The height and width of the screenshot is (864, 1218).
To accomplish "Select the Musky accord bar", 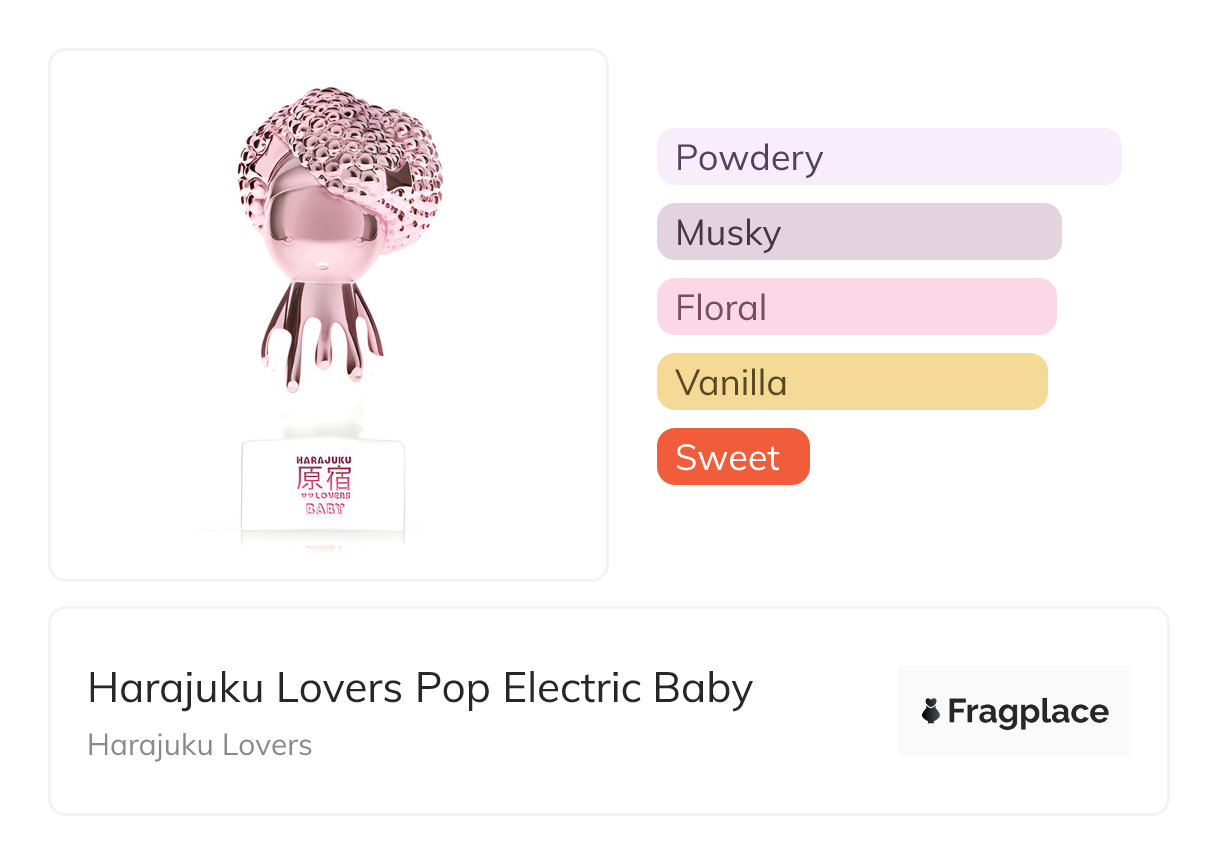I will tap(858, 232).
